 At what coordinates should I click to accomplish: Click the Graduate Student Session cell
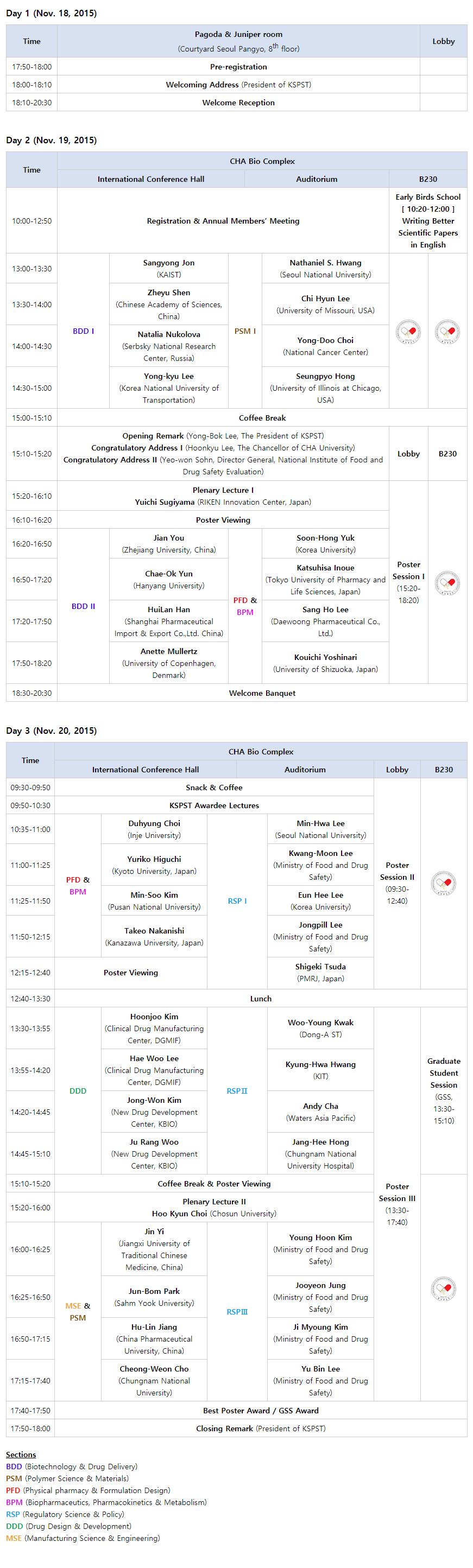[x=444, y=1090]
